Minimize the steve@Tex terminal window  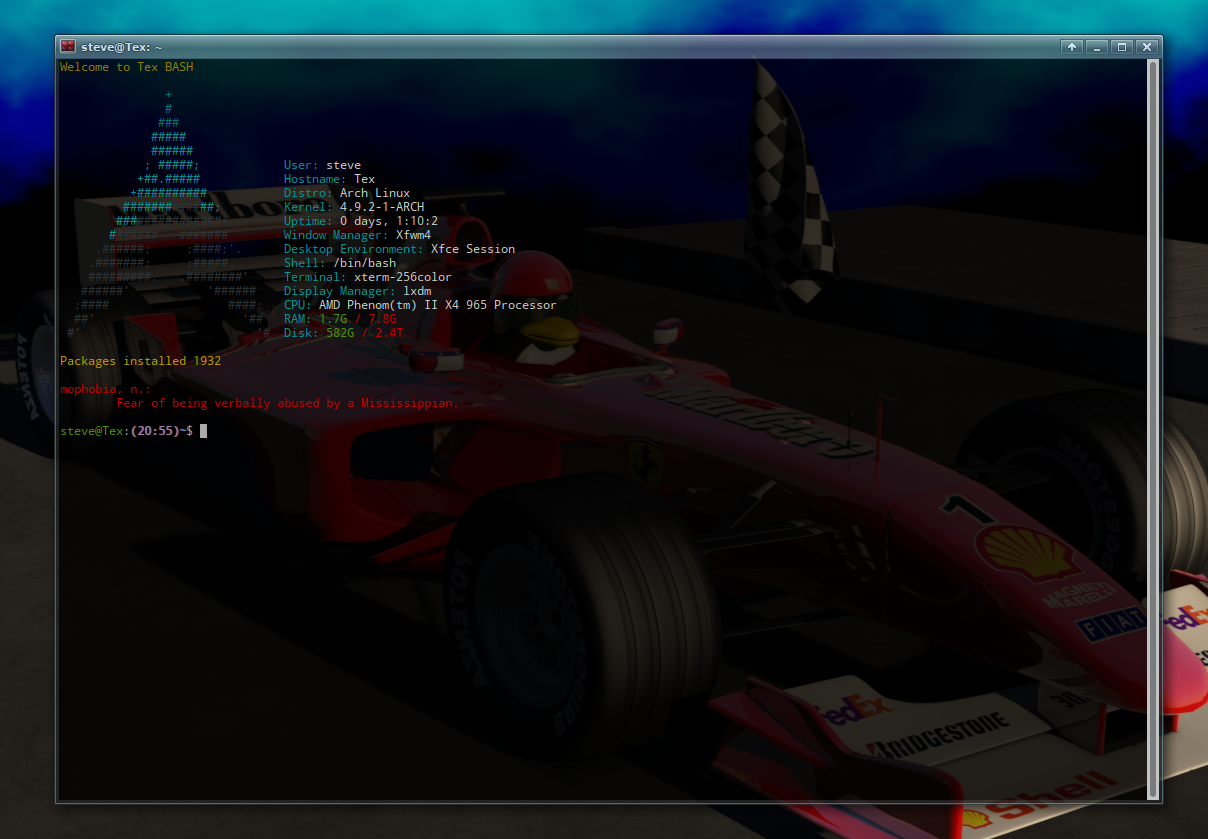click(x=1097, y=47)
